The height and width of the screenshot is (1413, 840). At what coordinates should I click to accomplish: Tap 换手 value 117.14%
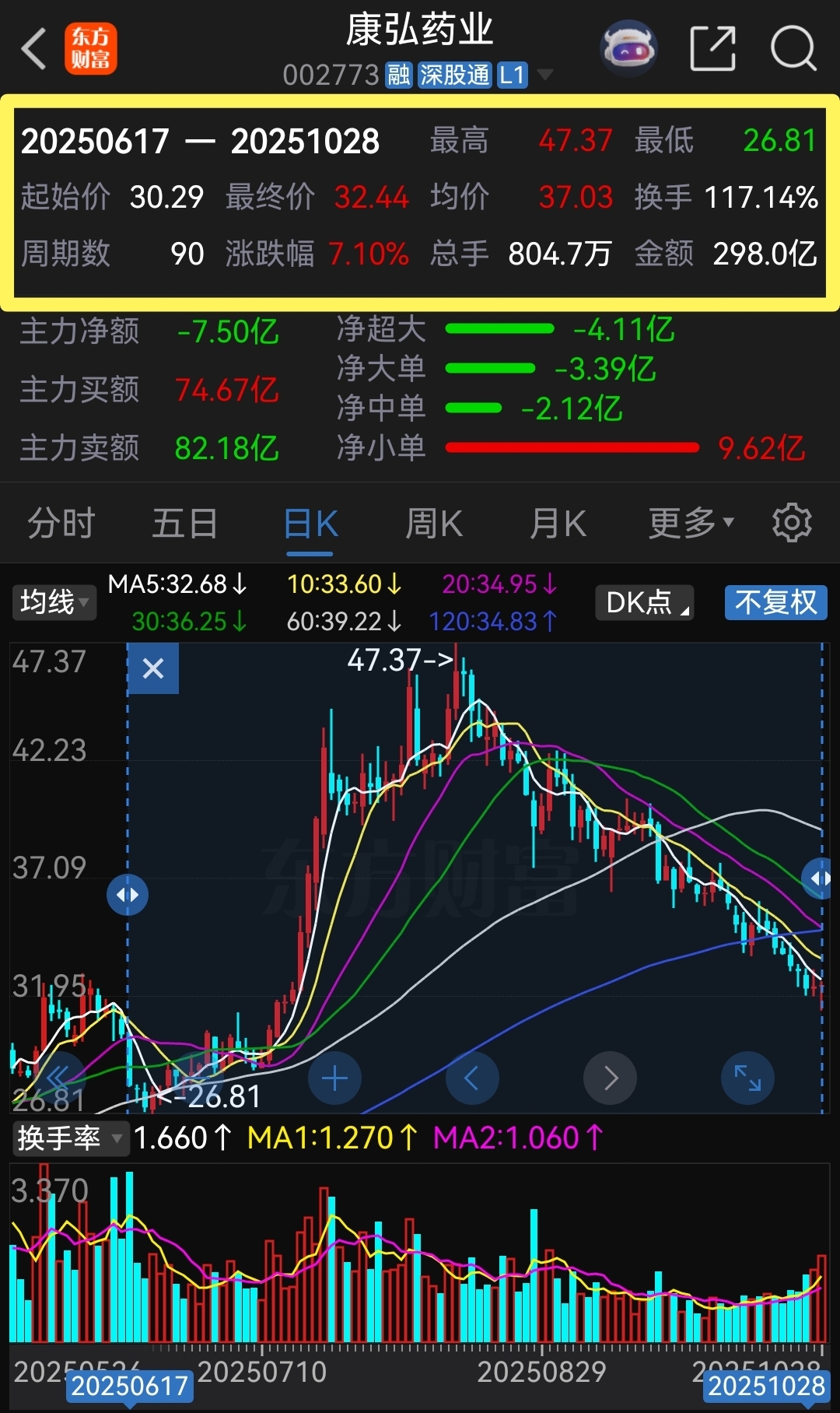click(761, 197)
